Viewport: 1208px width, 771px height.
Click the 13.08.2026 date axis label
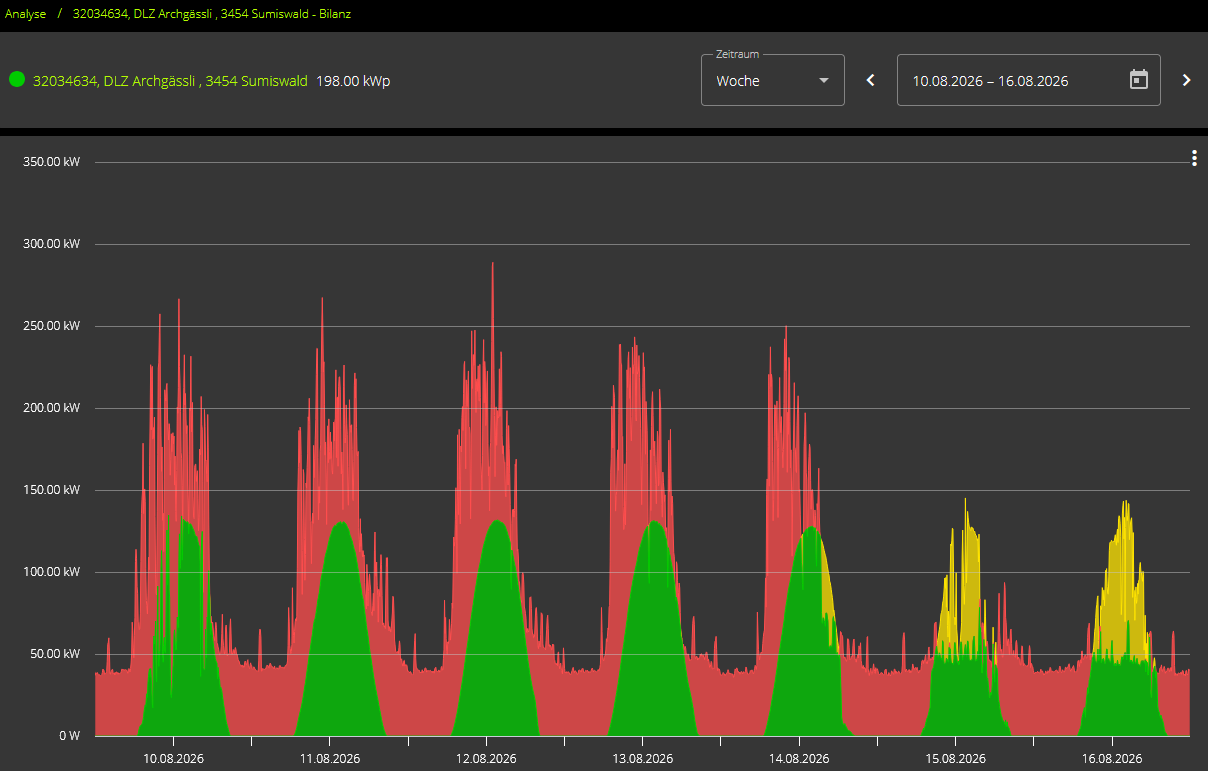click(x=642, y=758)
